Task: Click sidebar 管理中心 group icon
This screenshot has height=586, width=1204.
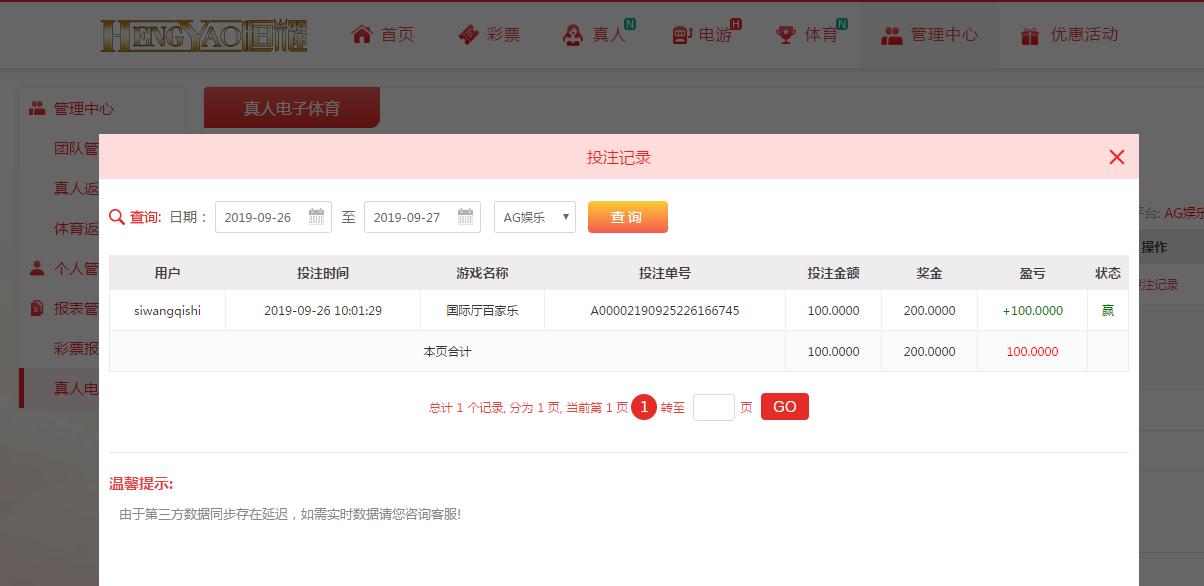Action: [x=37, y=108]
